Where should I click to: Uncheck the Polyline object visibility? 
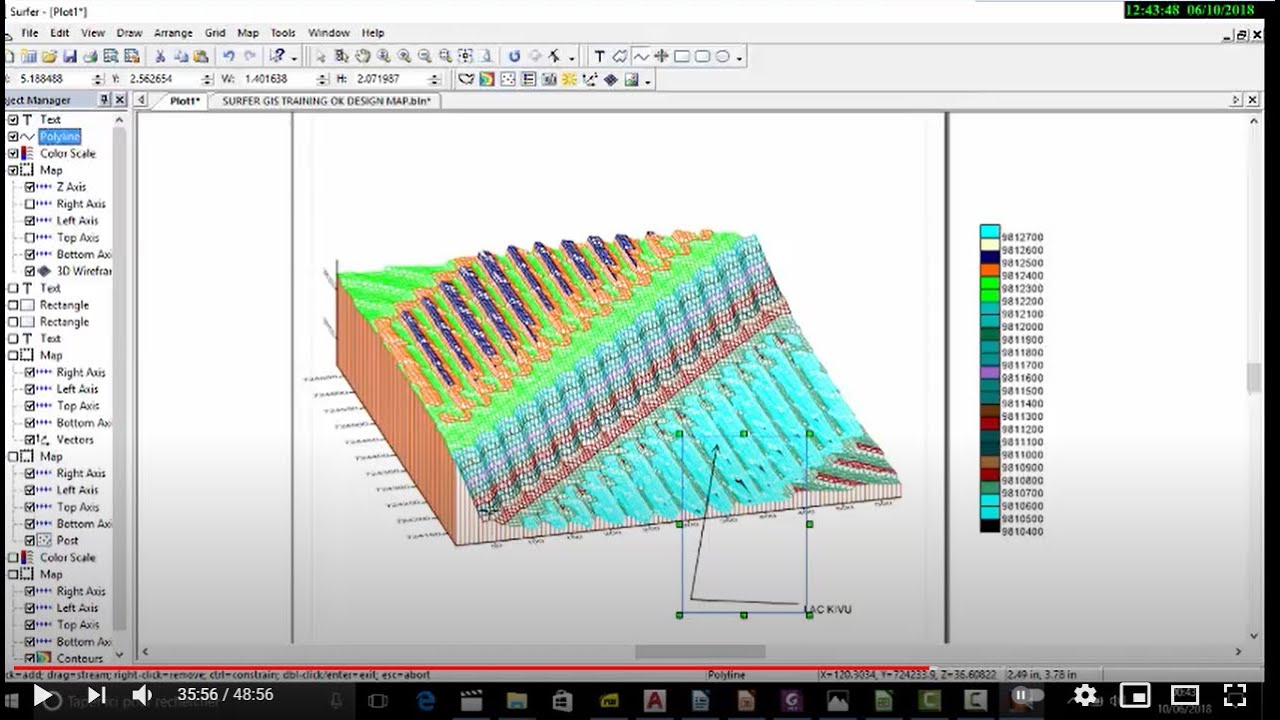tap(13, 136)
